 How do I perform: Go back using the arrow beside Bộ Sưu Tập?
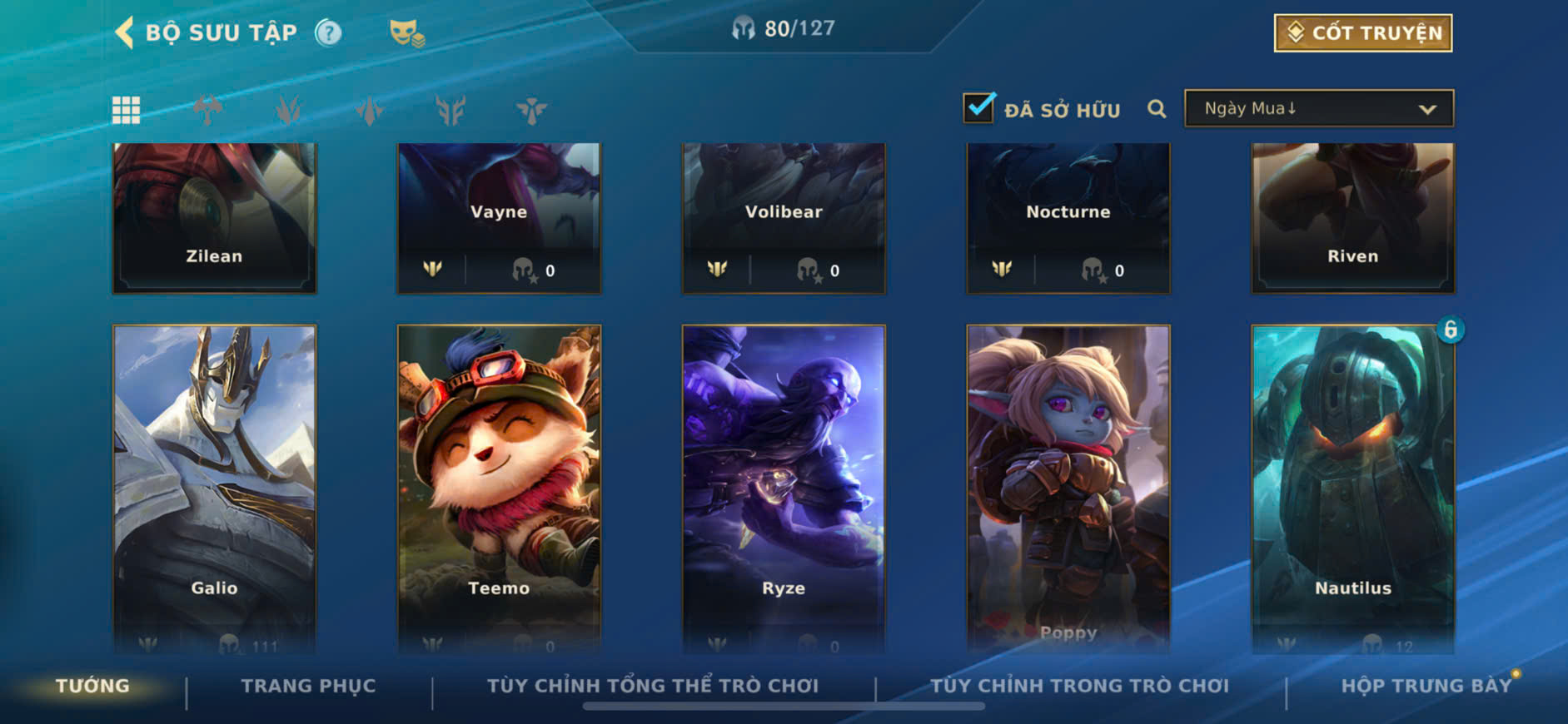coord(124,32)
